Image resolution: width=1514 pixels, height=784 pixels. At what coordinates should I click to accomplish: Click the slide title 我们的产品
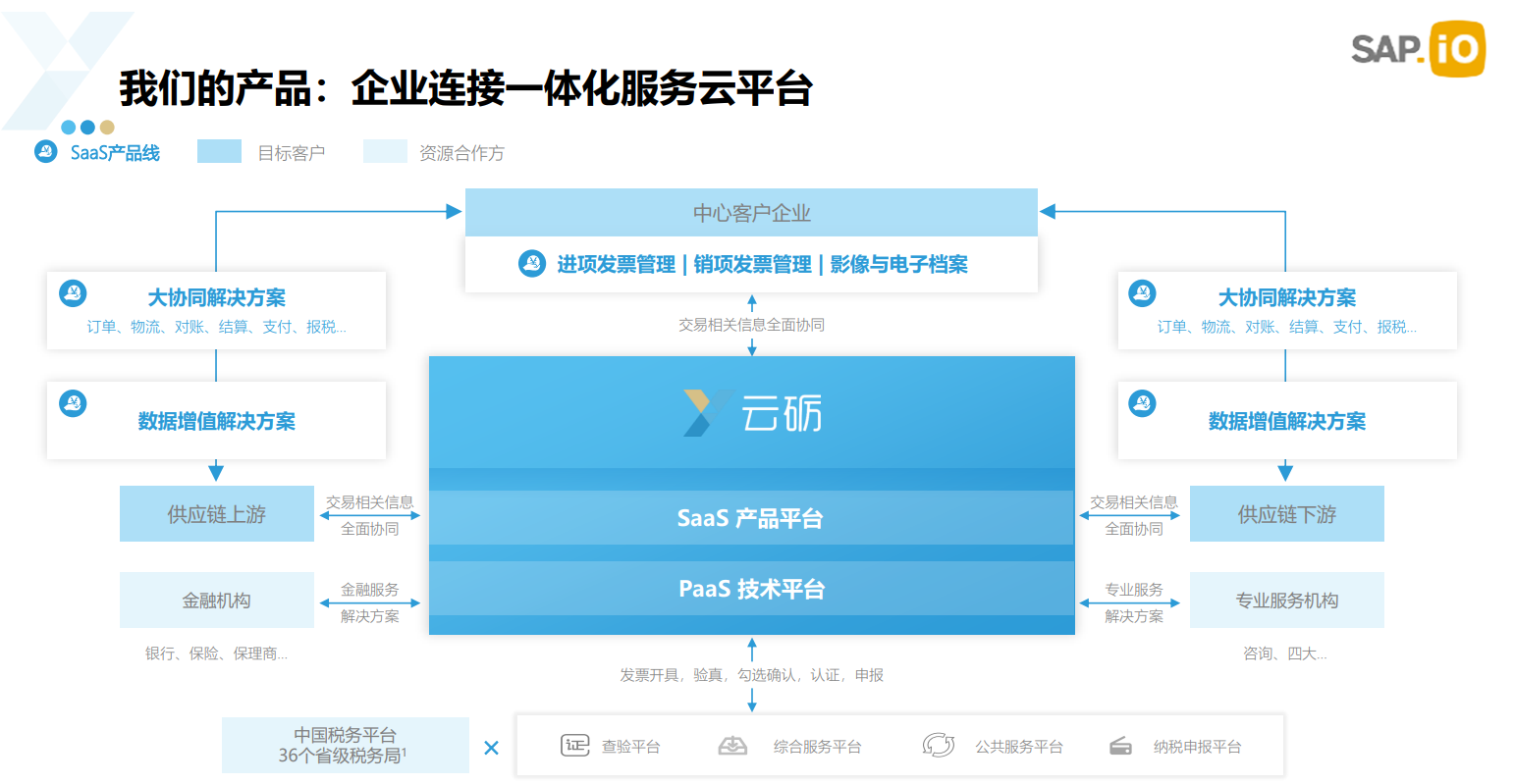coord(465,88)
